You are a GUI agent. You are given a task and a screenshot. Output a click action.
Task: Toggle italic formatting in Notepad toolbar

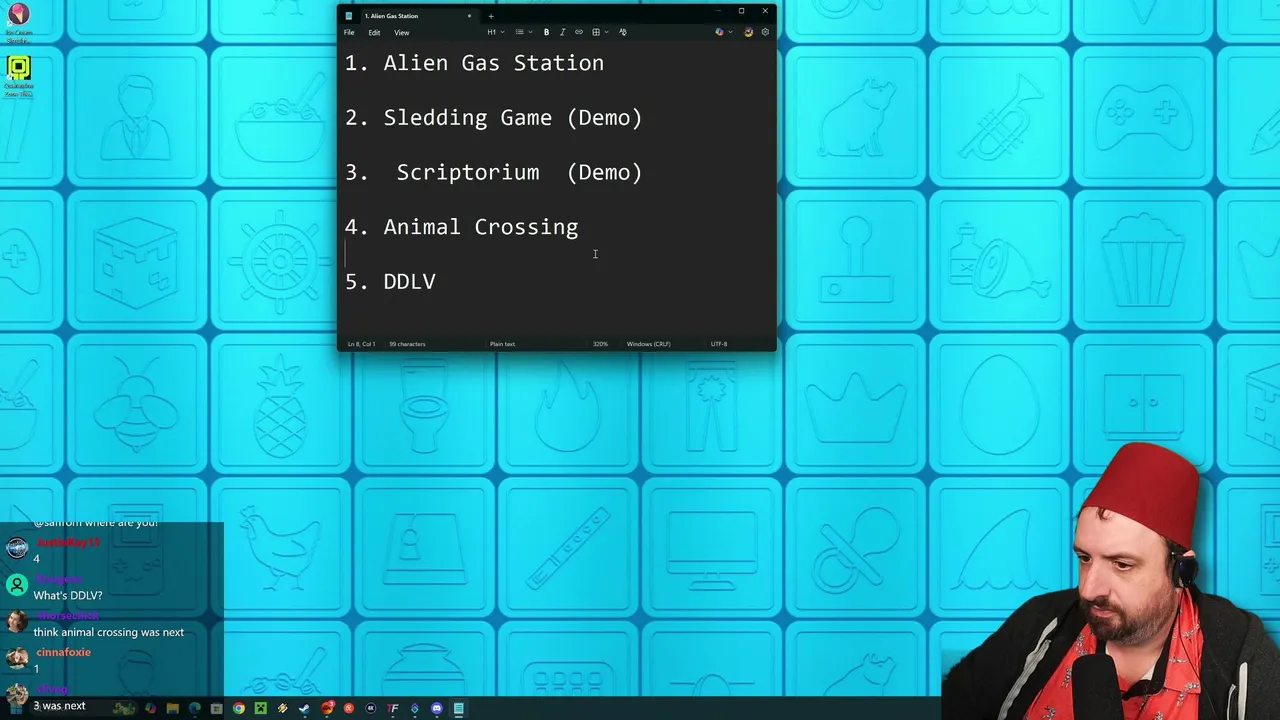pos(562,32)
